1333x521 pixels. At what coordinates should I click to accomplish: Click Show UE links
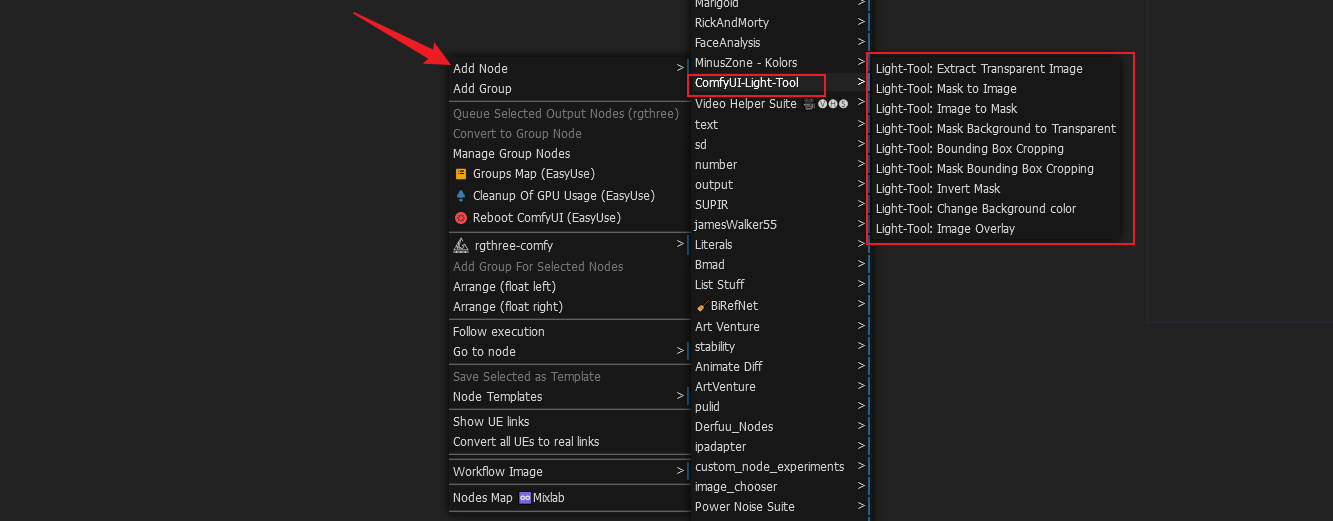[569, 422]
